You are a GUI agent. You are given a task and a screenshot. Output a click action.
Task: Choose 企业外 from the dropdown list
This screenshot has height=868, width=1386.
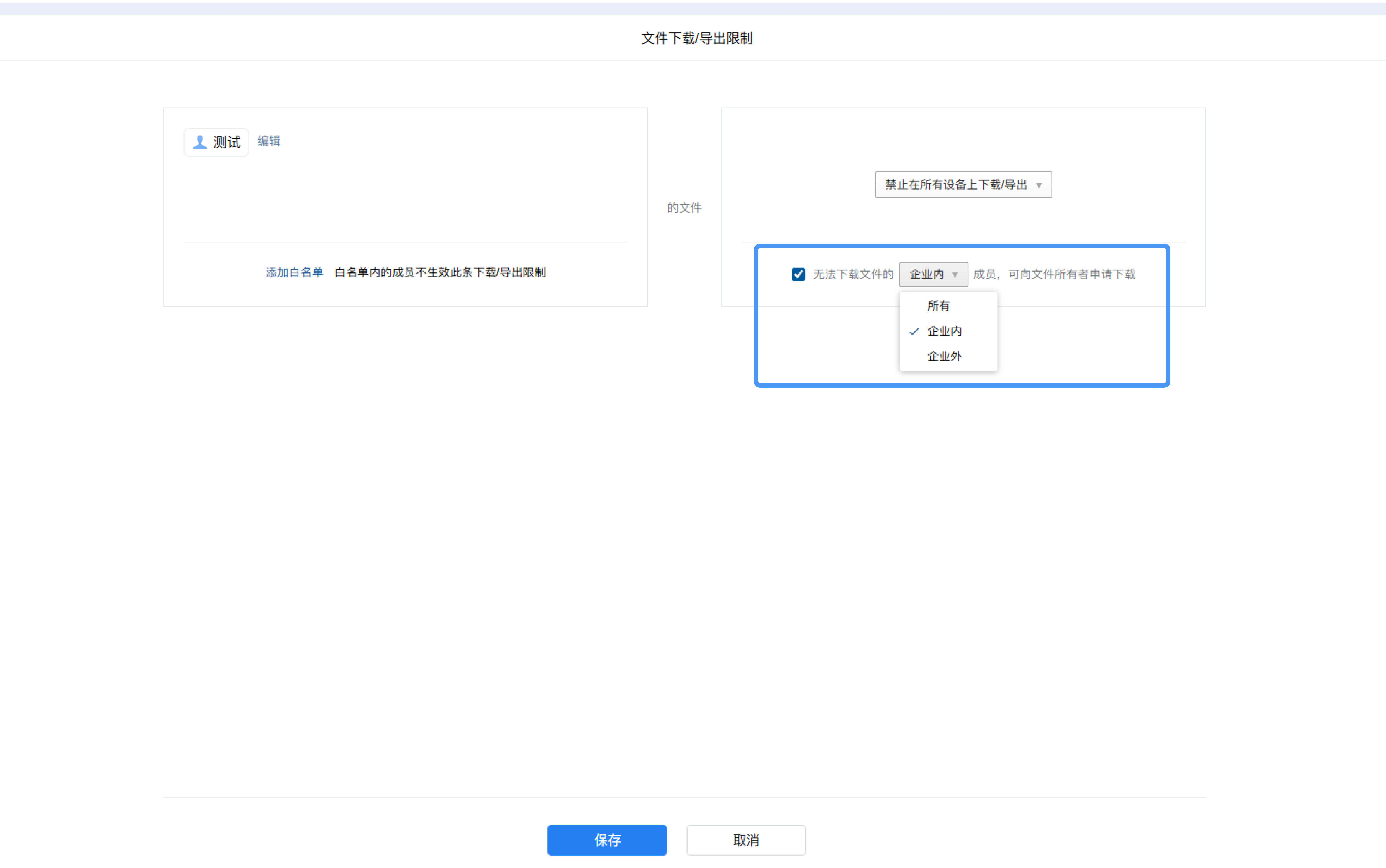[x=948, y=357]
